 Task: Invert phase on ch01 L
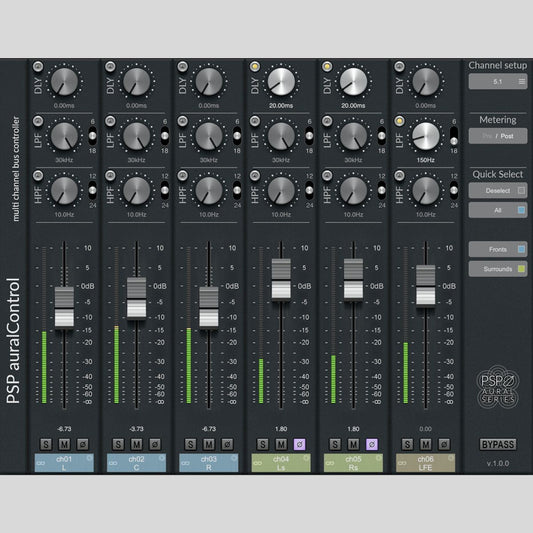pos(83,444)
